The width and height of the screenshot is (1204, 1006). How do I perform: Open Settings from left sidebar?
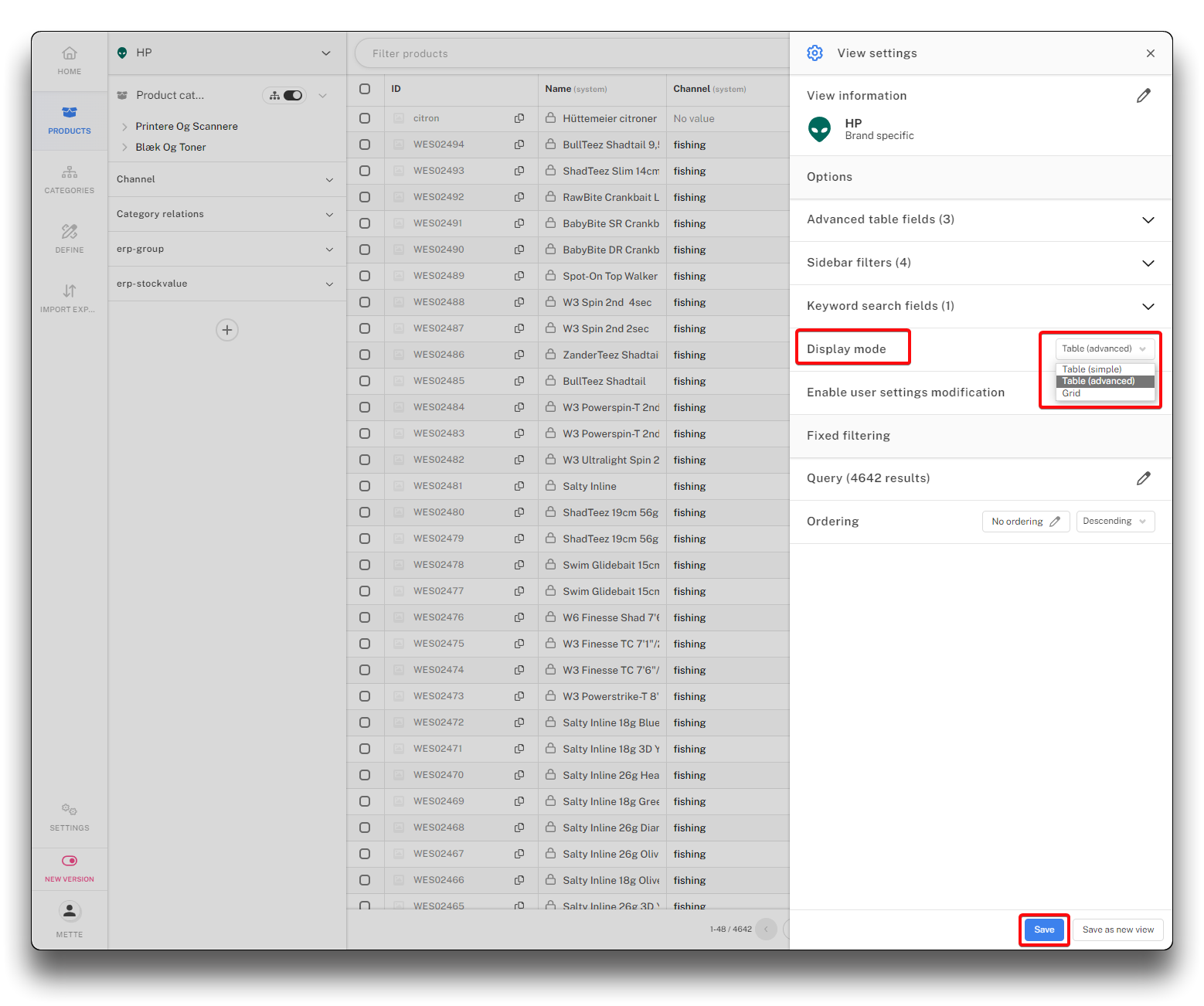pos(70,817)
